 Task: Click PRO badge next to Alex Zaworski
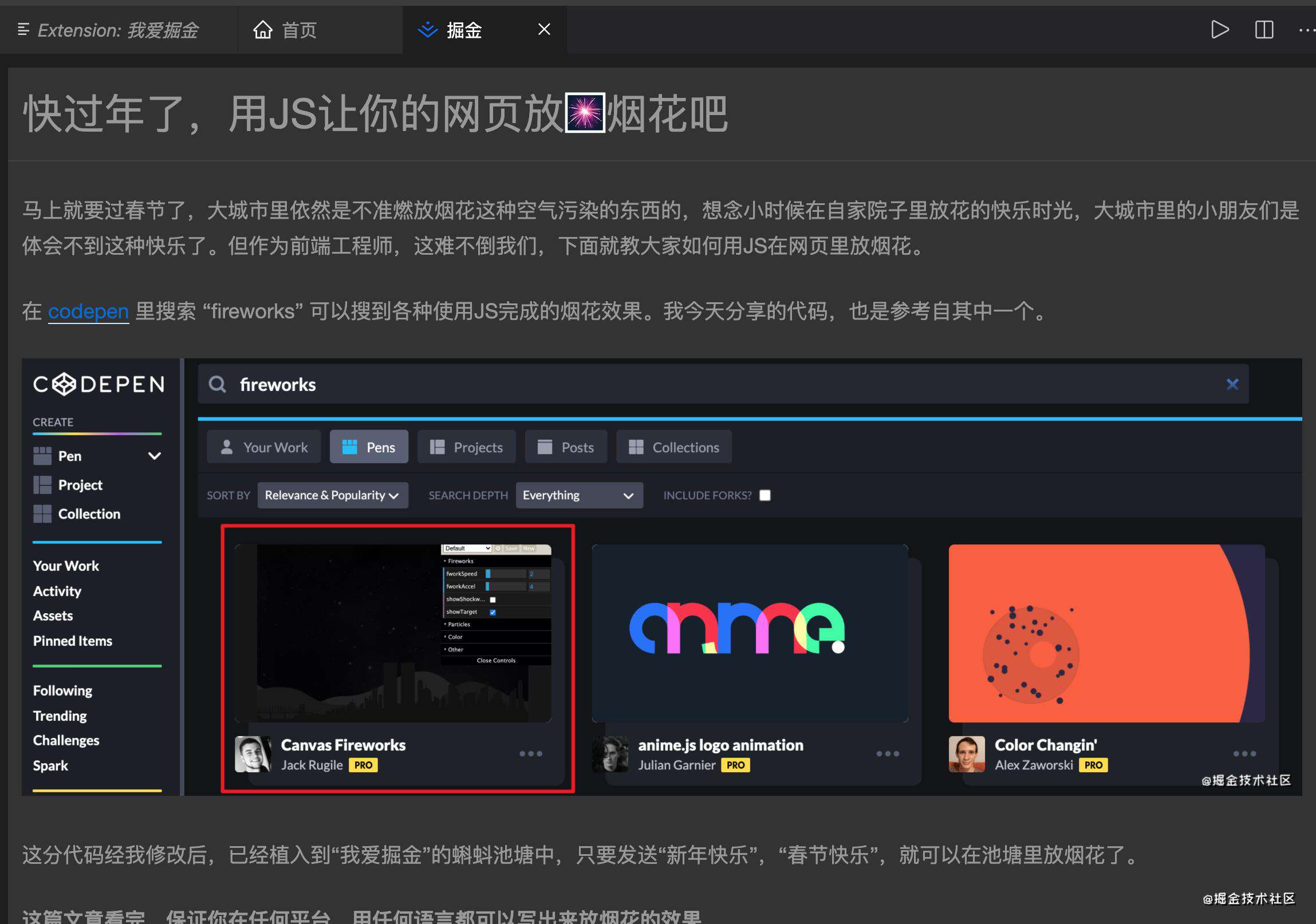tap(1093, 765)
